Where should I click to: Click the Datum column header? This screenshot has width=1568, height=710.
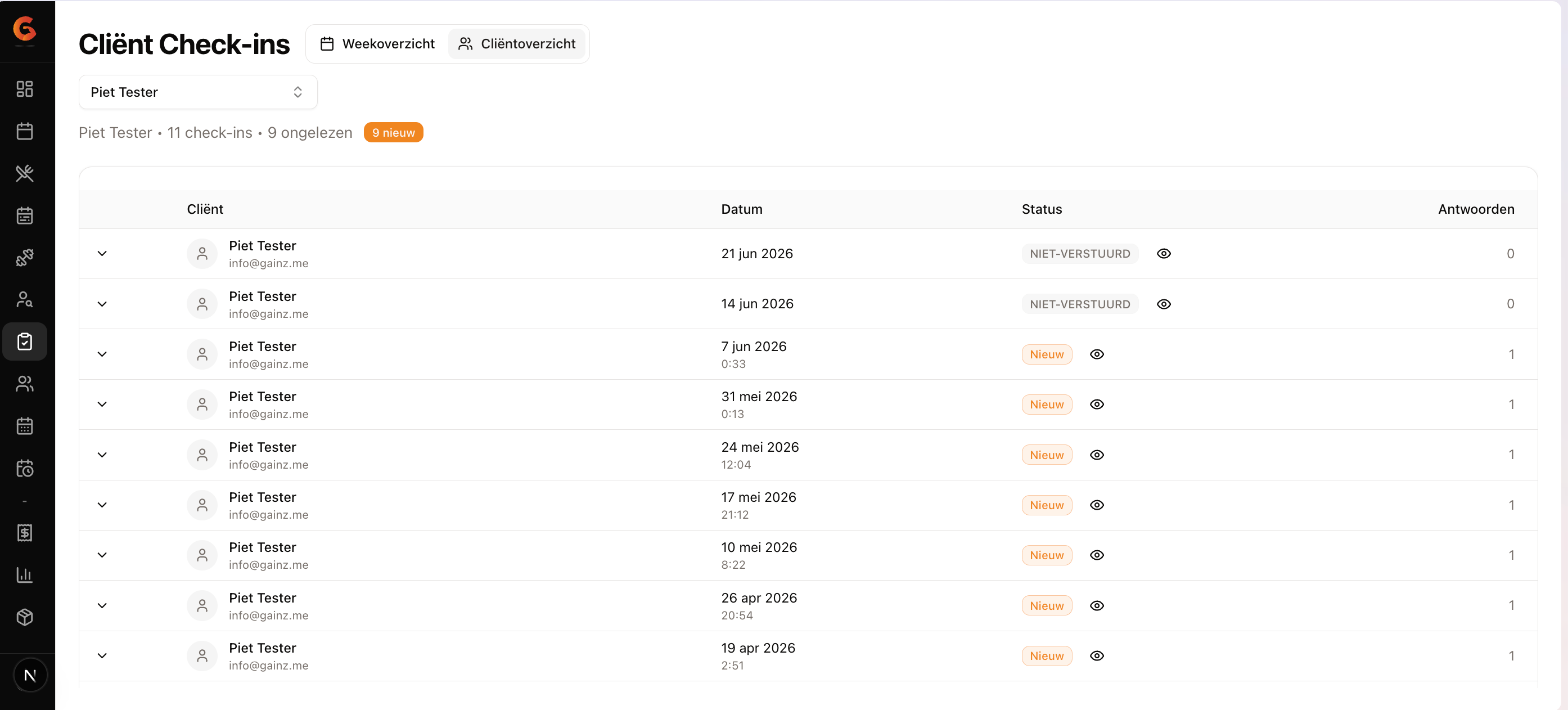coord(741,209)
